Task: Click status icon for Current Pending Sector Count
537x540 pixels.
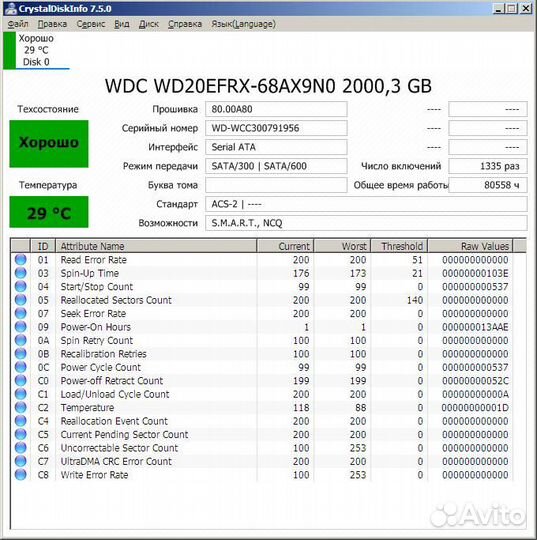Action: tap(21, 434)
